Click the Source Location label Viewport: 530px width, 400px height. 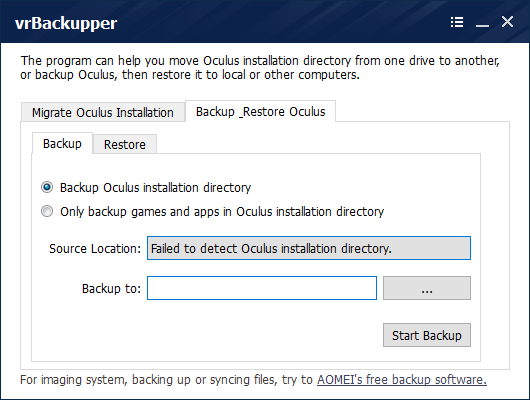coord(95,249)
